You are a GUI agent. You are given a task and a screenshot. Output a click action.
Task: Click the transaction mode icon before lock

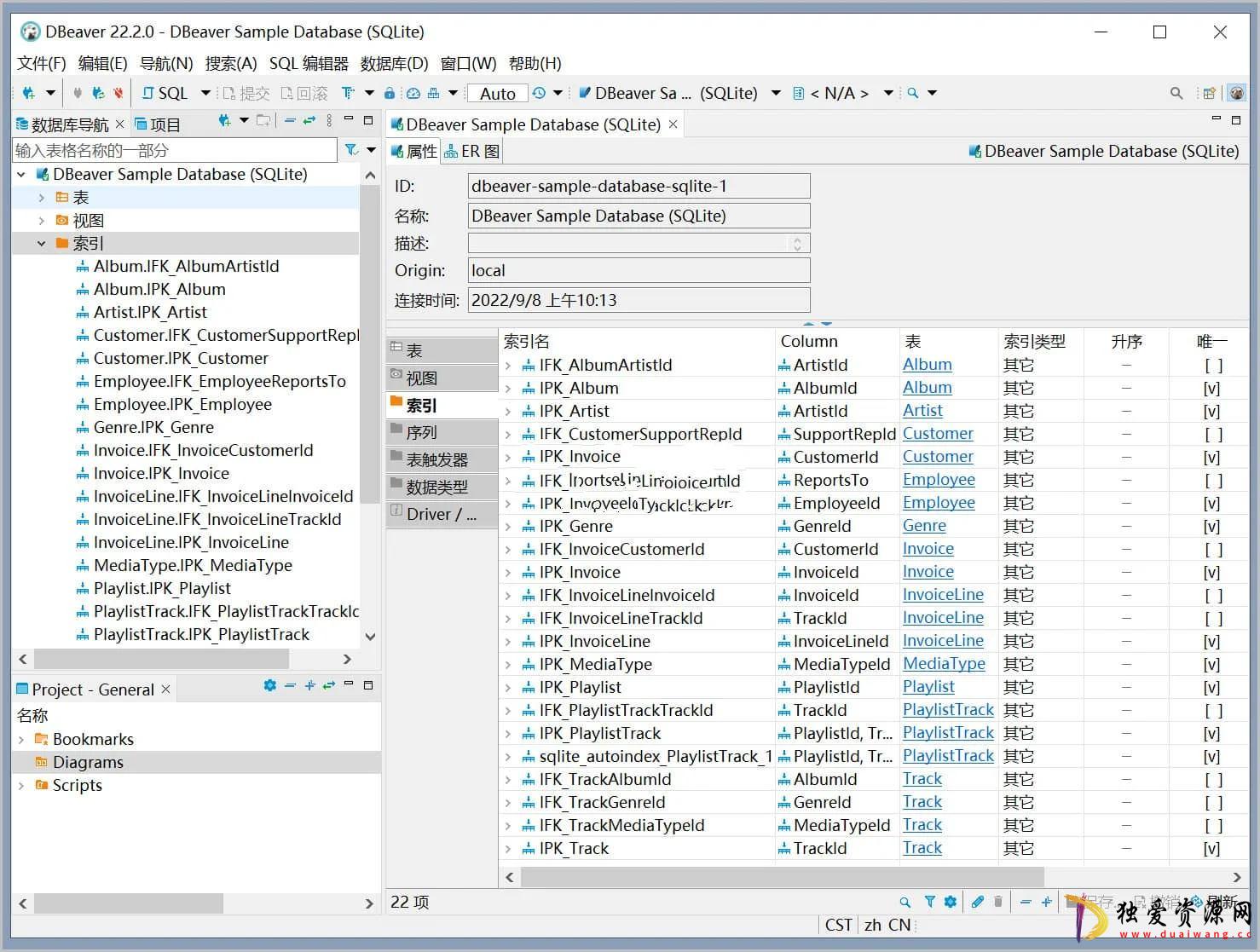[x=348, y=93]
